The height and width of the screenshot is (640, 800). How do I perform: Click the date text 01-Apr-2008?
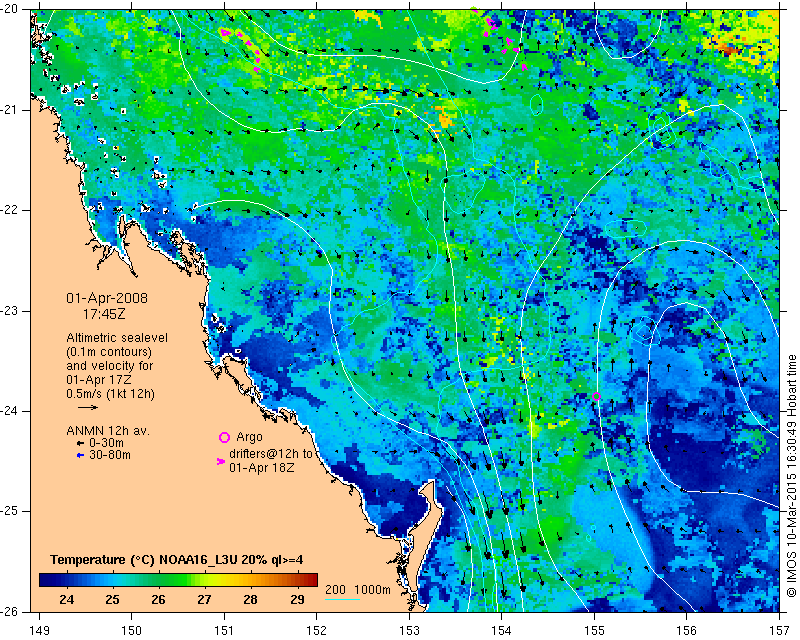(107, 298)
